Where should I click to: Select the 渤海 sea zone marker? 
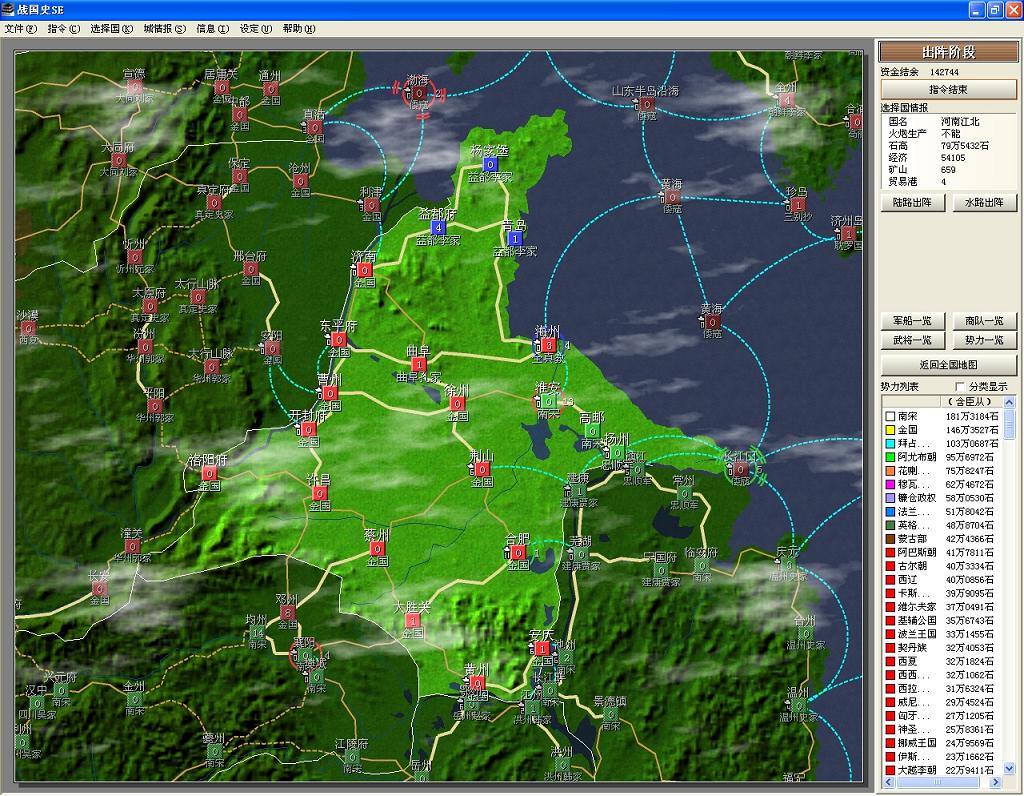(419, 94)
